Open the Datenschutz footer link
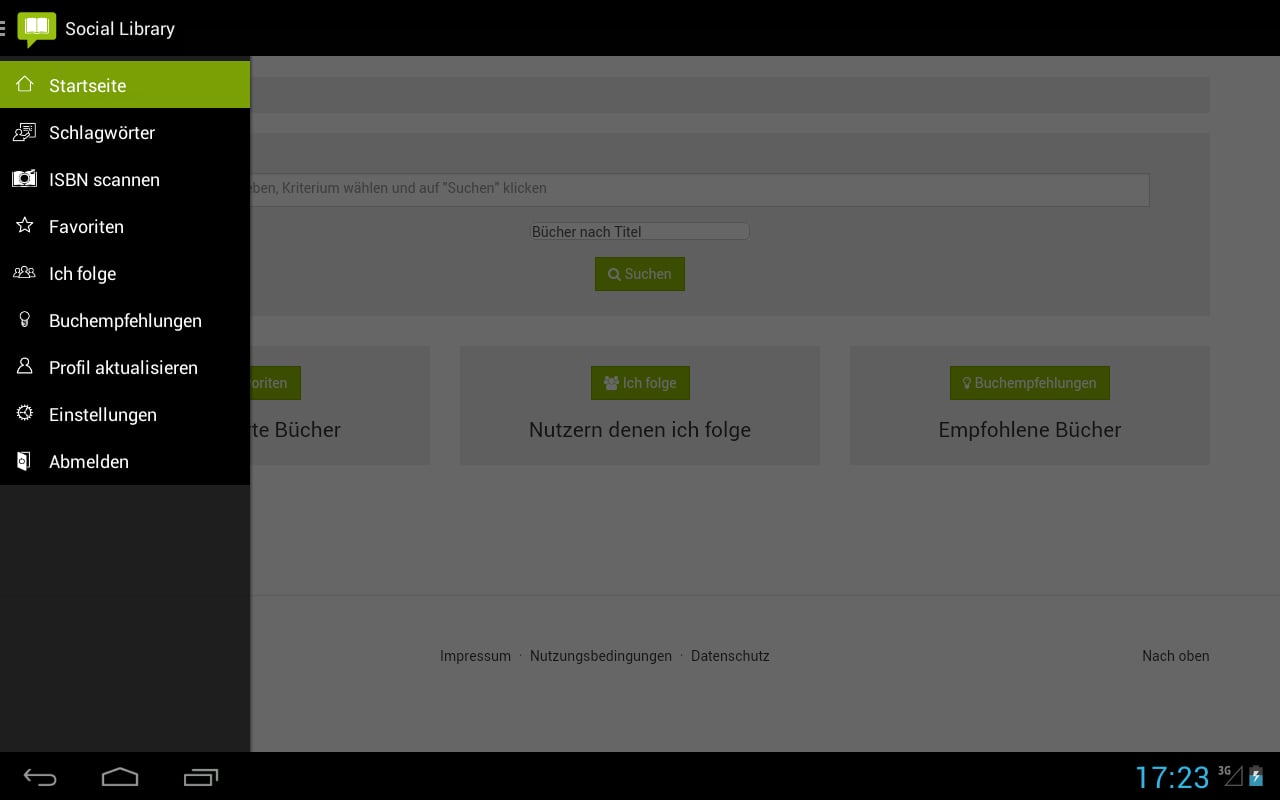 [x=730, y=656]
